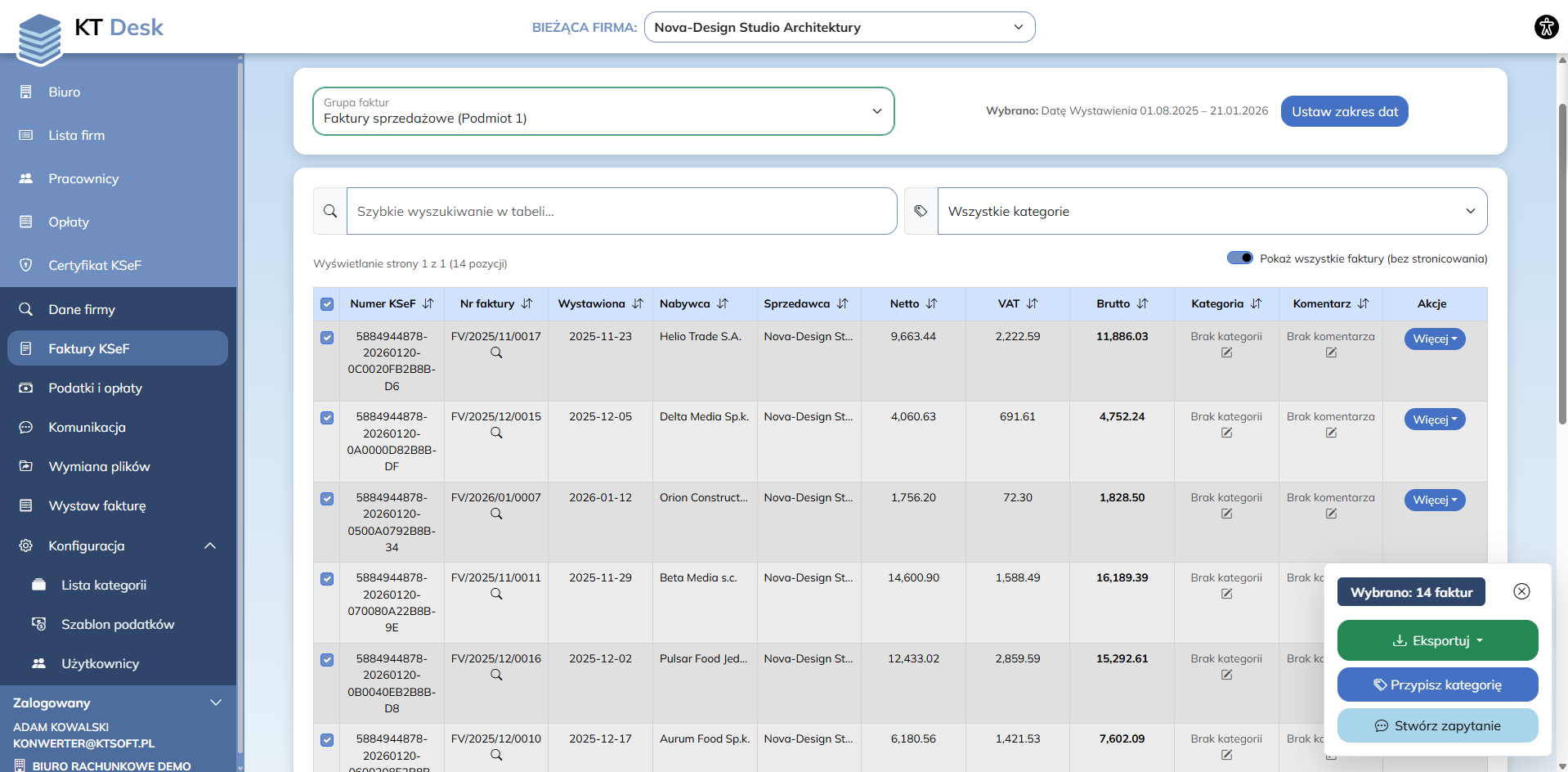Open Podatki i opłaty in sidebar

pyautogui.click(x=95, y=388)
